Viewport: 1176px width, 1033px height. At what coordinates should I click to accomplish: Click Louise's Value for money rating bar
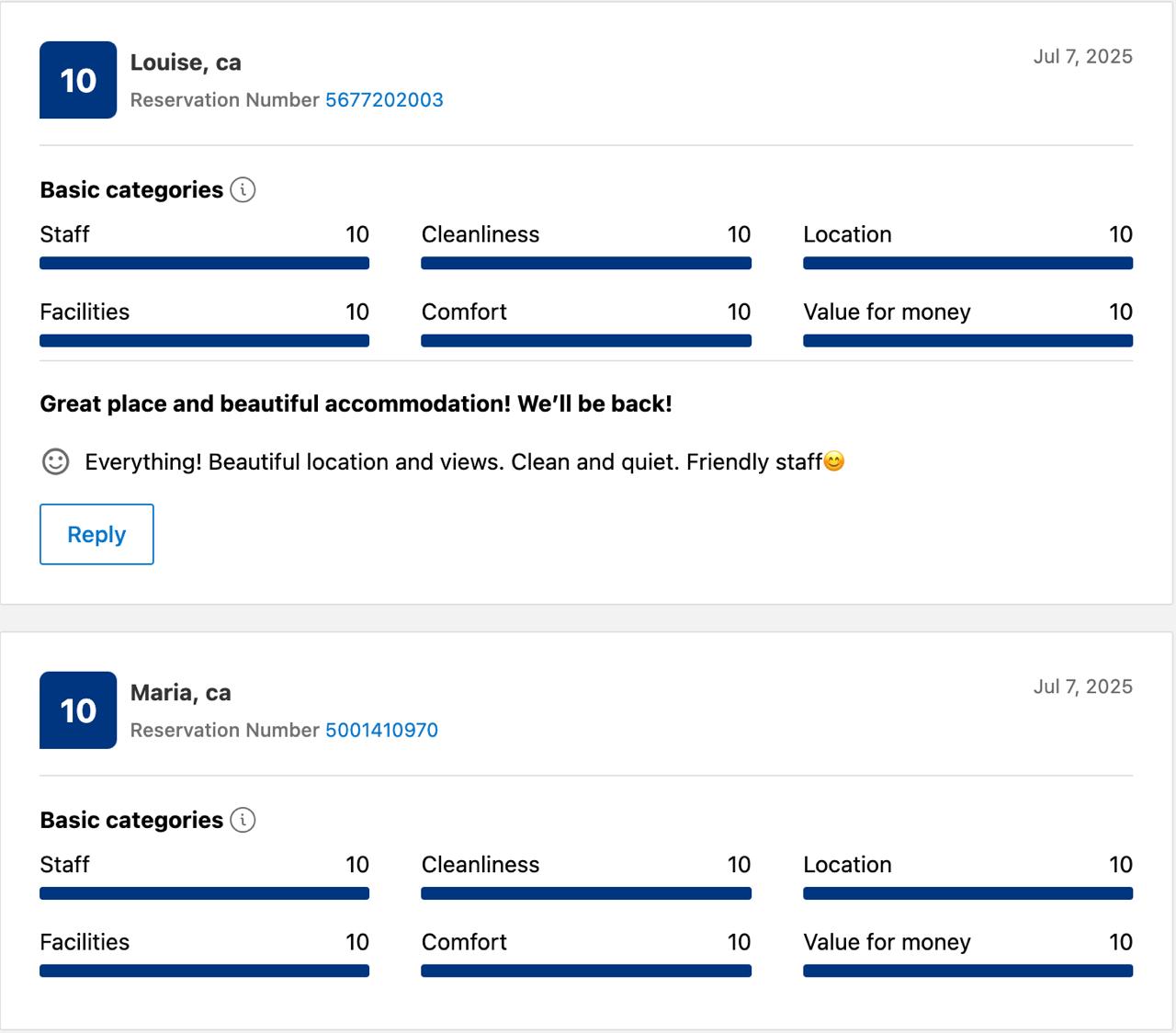[x=967, y=341]
